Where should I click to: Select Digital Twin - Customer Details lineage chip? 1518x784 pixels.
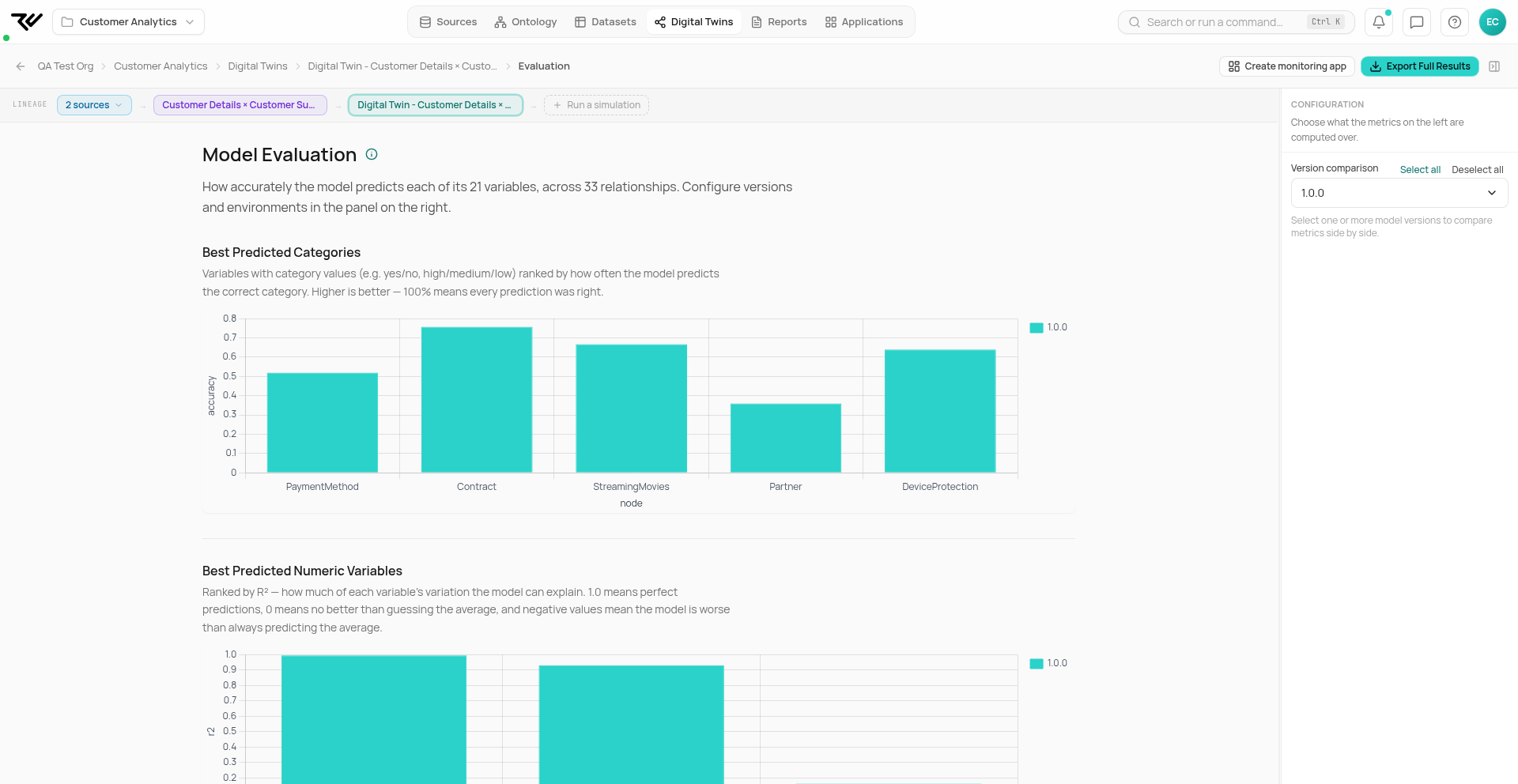tap(436, 105)
